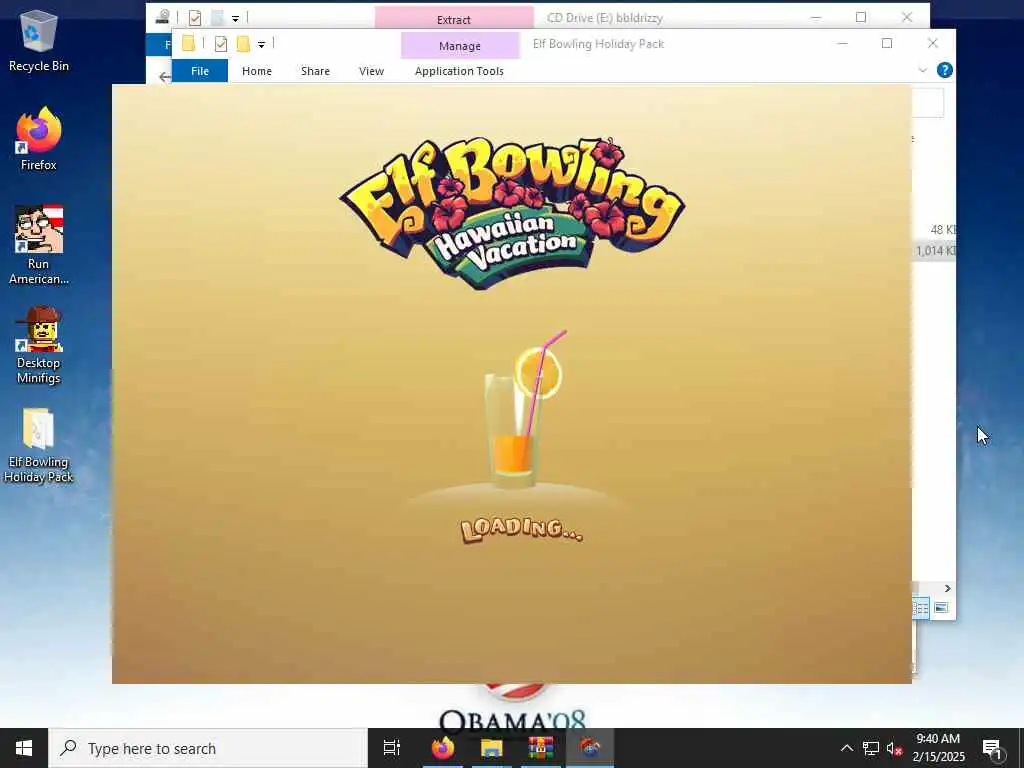Click the Type here to search box
Screen dimensions: 1024x768
[208, 748]
